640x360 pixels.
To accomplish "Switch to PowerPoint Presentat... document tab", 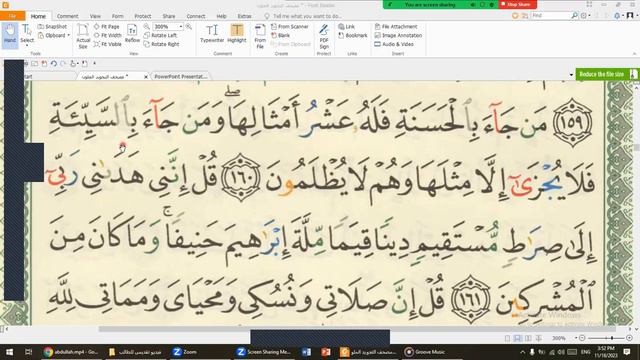I will coord(180,76).
